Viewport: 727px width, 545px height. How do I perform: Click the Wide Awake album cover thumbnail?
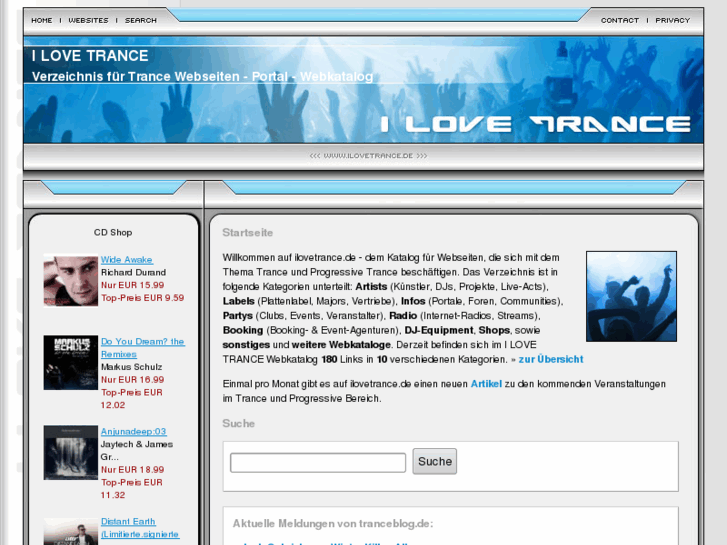coord(71,280)
